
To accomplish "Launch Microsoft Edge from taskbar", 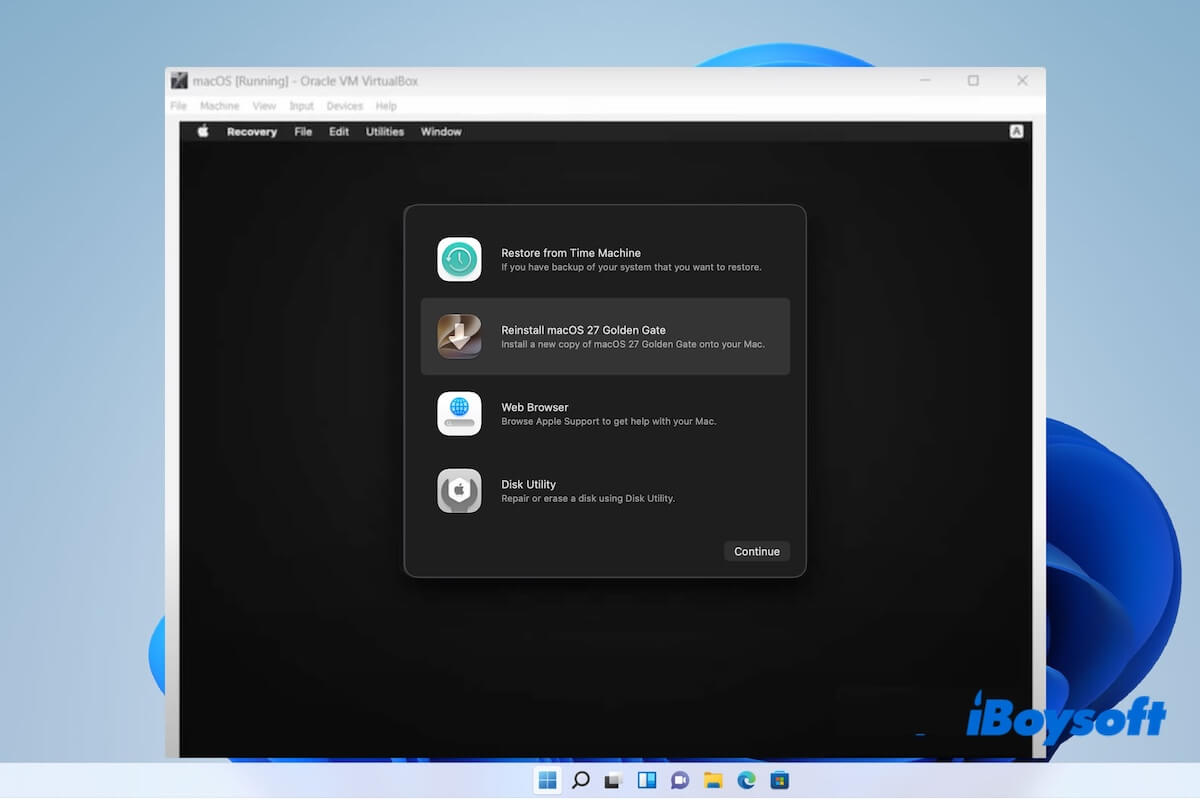I will coord(746,780).
